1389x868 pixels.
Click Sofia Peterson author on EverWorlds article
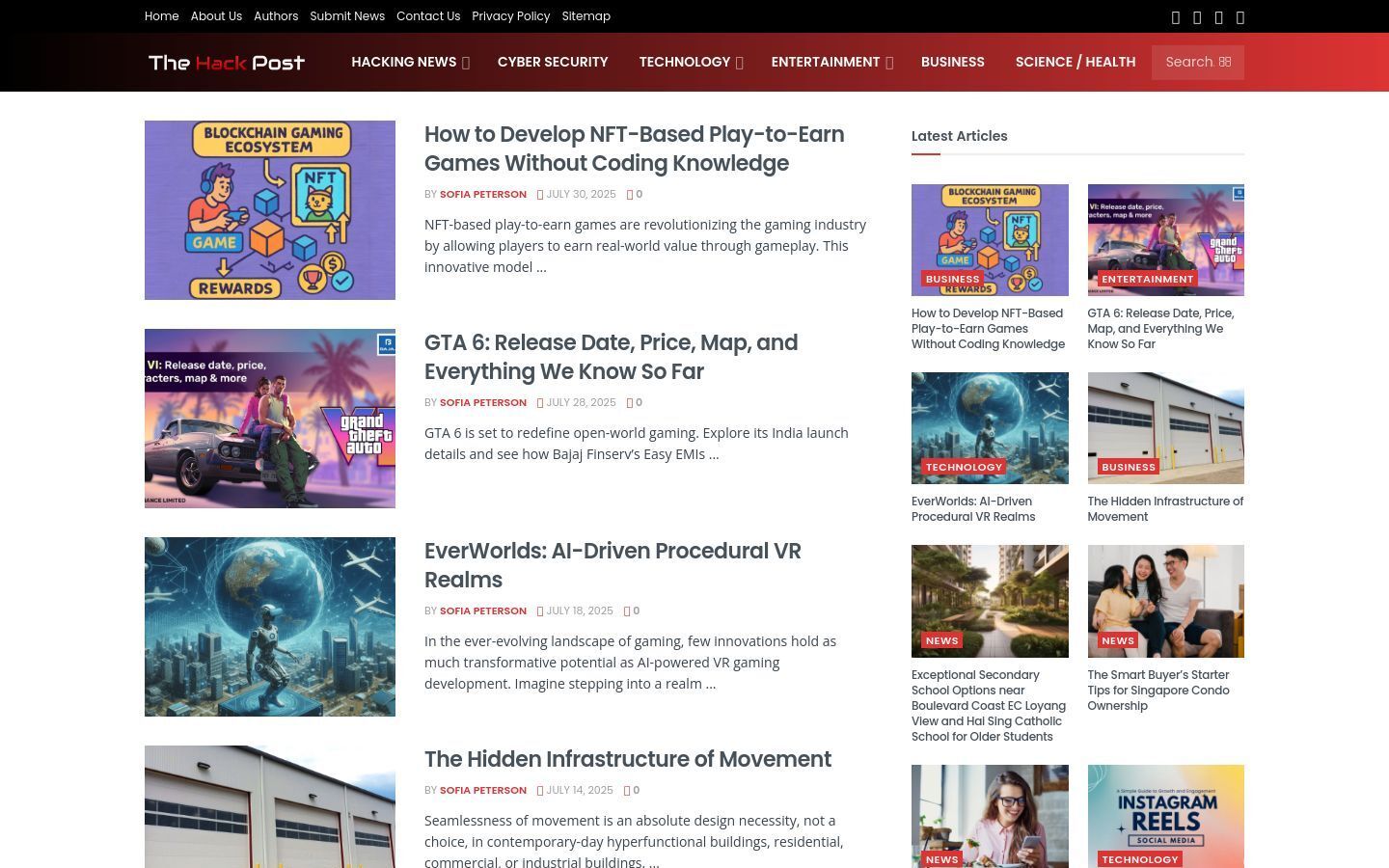click(x=483, y=611)
